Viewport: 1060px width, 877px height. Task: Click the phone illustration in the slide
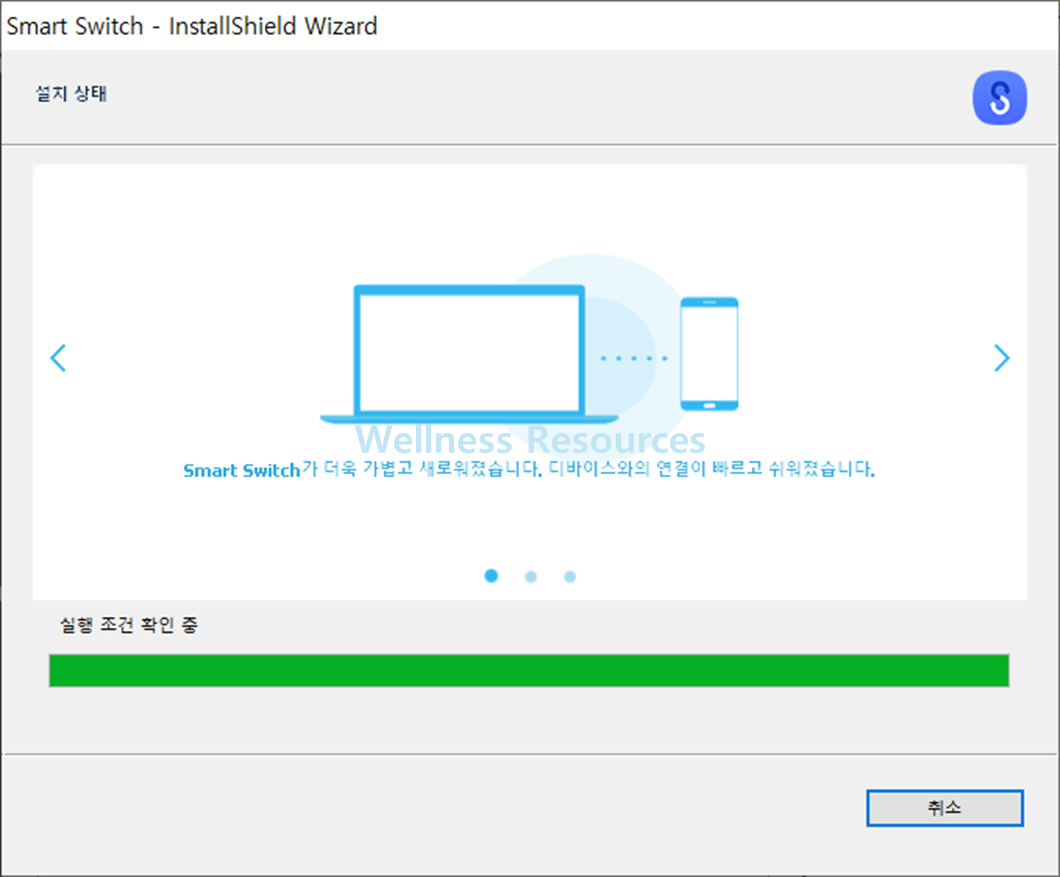[x=709, y=354]
